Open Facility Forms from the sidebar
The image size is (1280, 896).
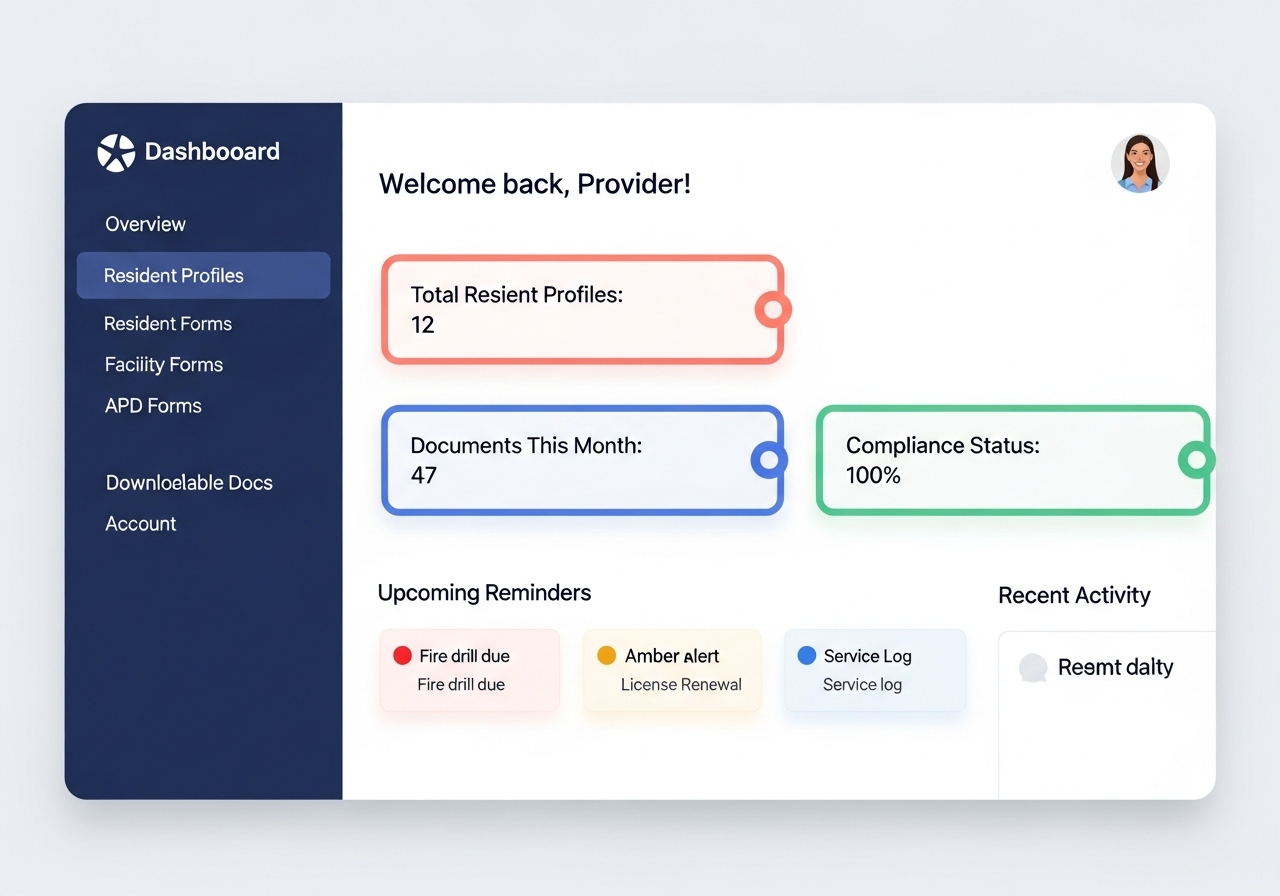[164, 365]
